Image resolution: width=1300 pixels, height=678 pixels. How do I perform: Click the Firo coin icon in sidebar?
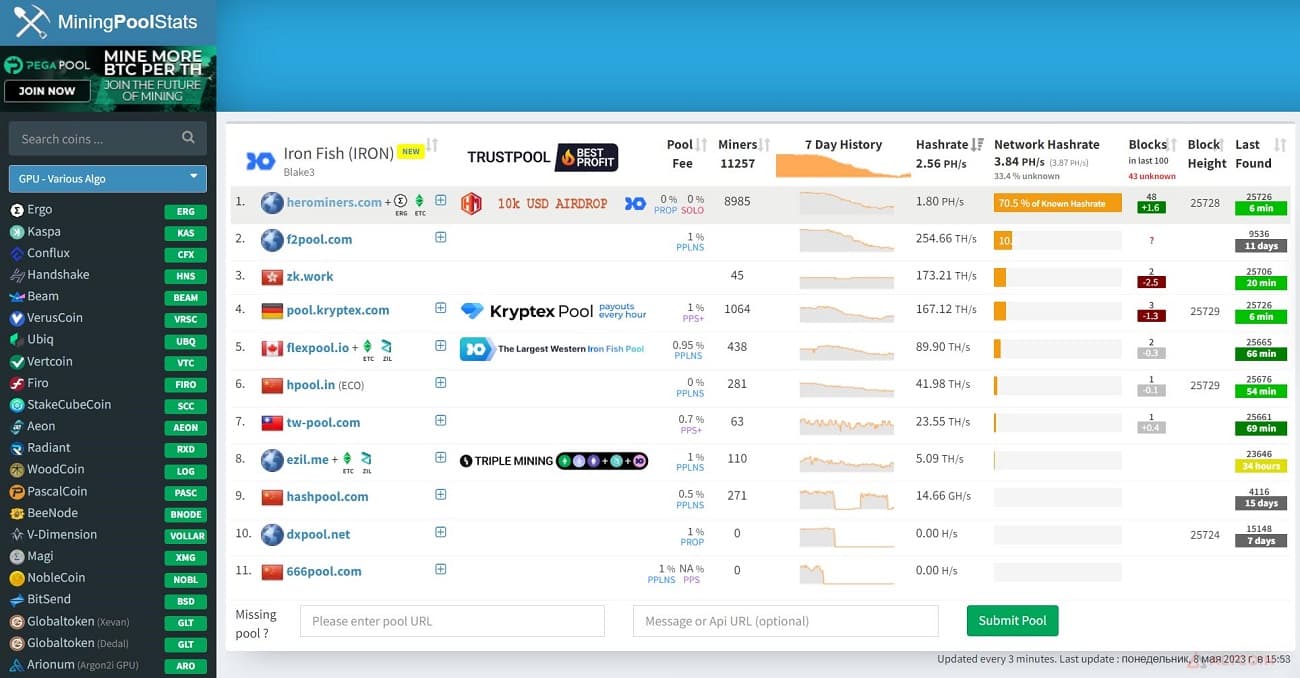[x=17, y=383]
